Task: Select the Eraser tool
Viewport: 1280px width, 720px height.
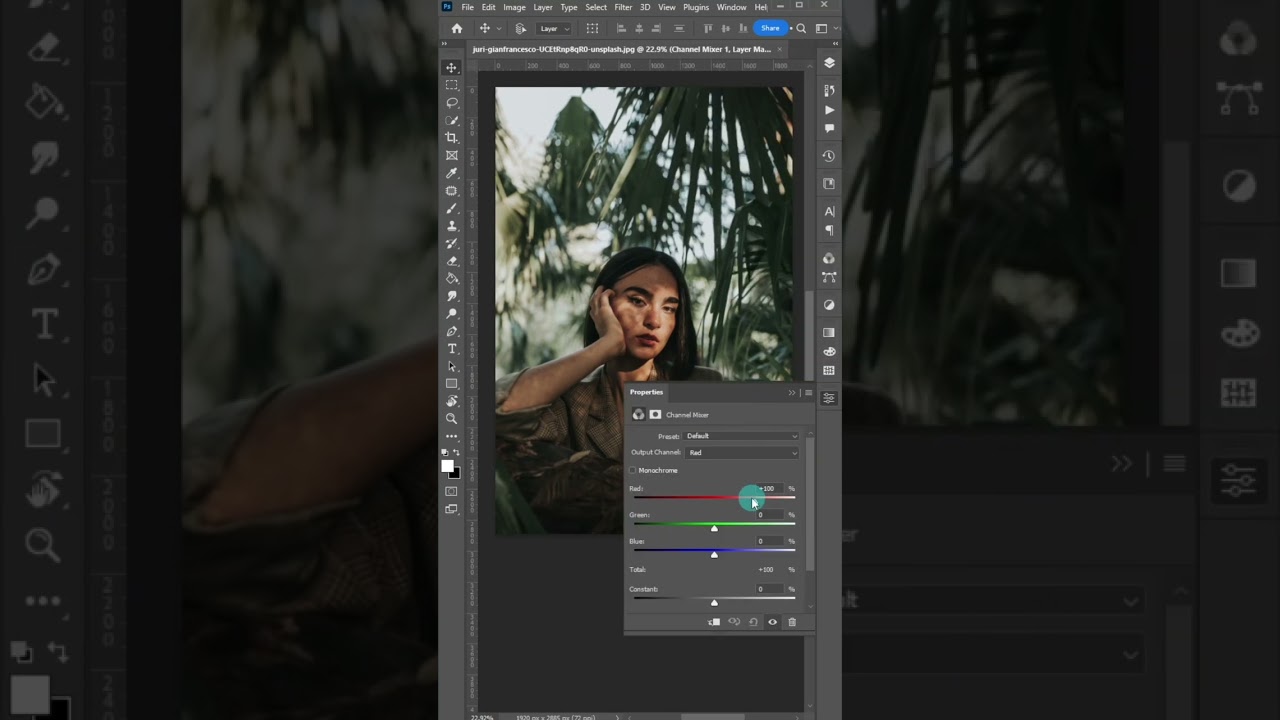Action: coord(451,261)
